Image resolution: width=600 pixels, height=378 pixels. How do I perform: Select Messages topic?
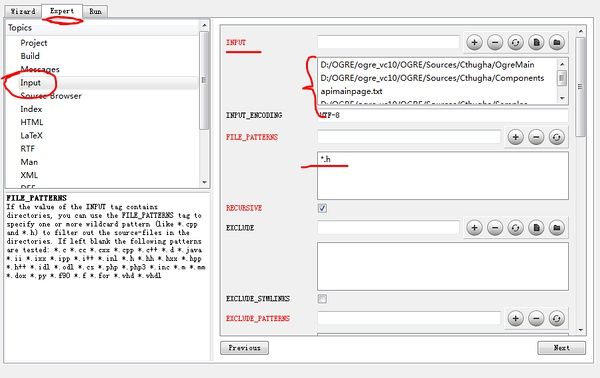(40, 69)
